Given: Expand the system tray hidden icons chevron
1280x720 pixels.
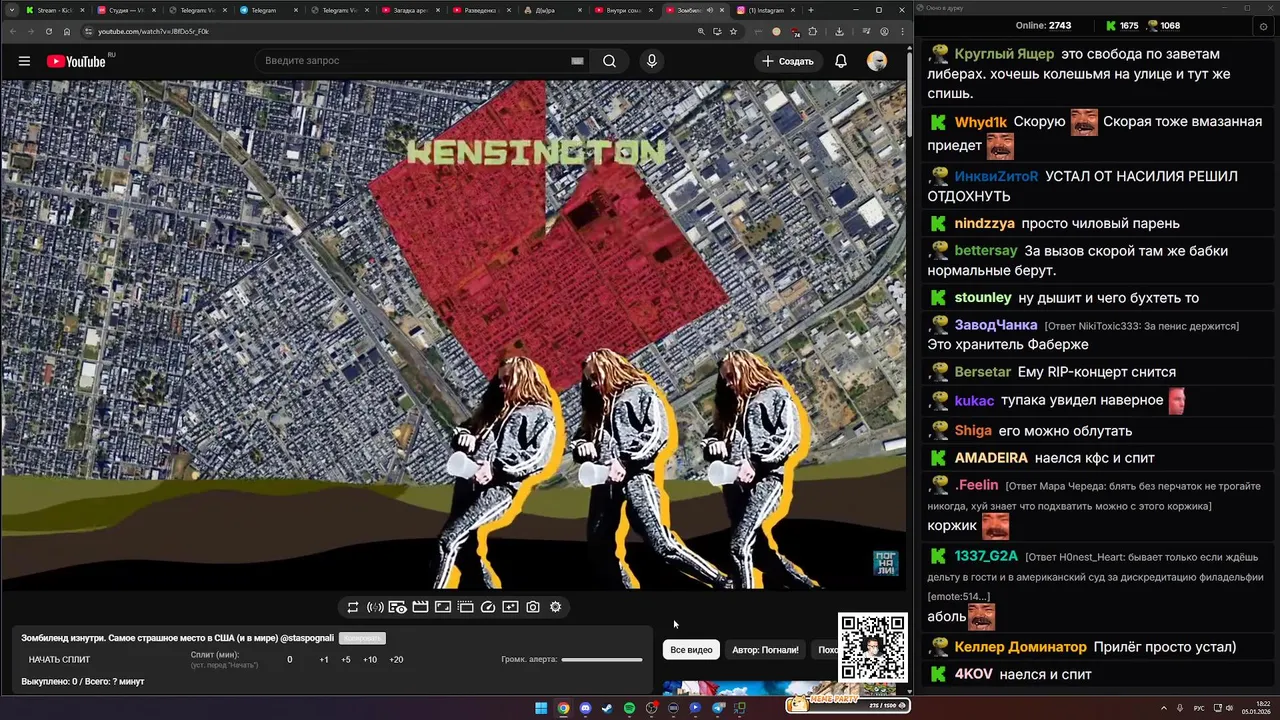Looking at the screenshot, I should click(x=1166, y=708).
